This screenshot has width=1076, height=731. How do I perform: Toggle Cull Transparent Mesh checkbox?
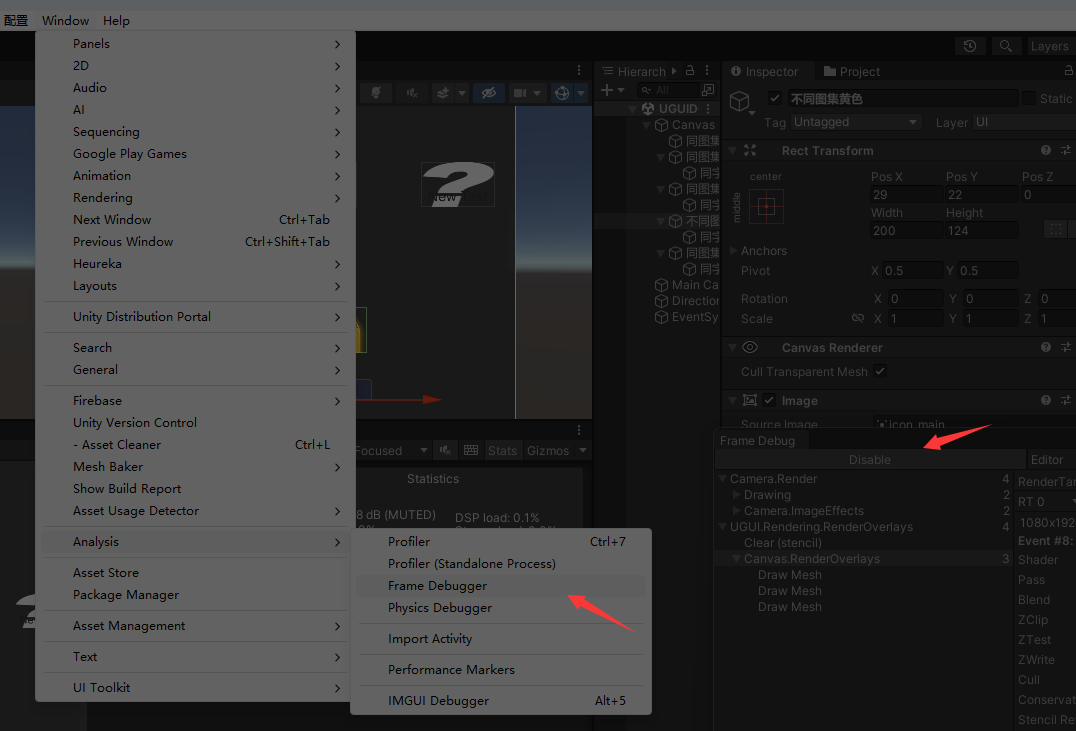[x=880, y=371]
